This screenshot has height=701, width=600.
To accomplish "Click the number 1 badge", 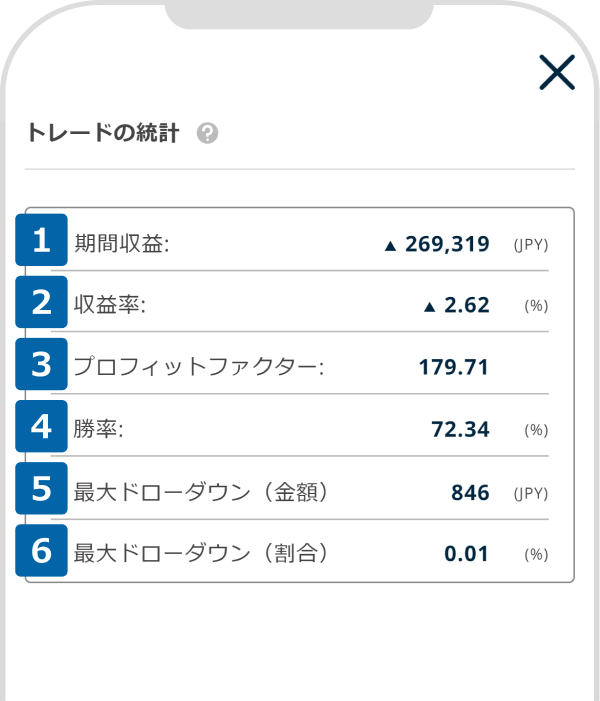I will pos(42,240).
